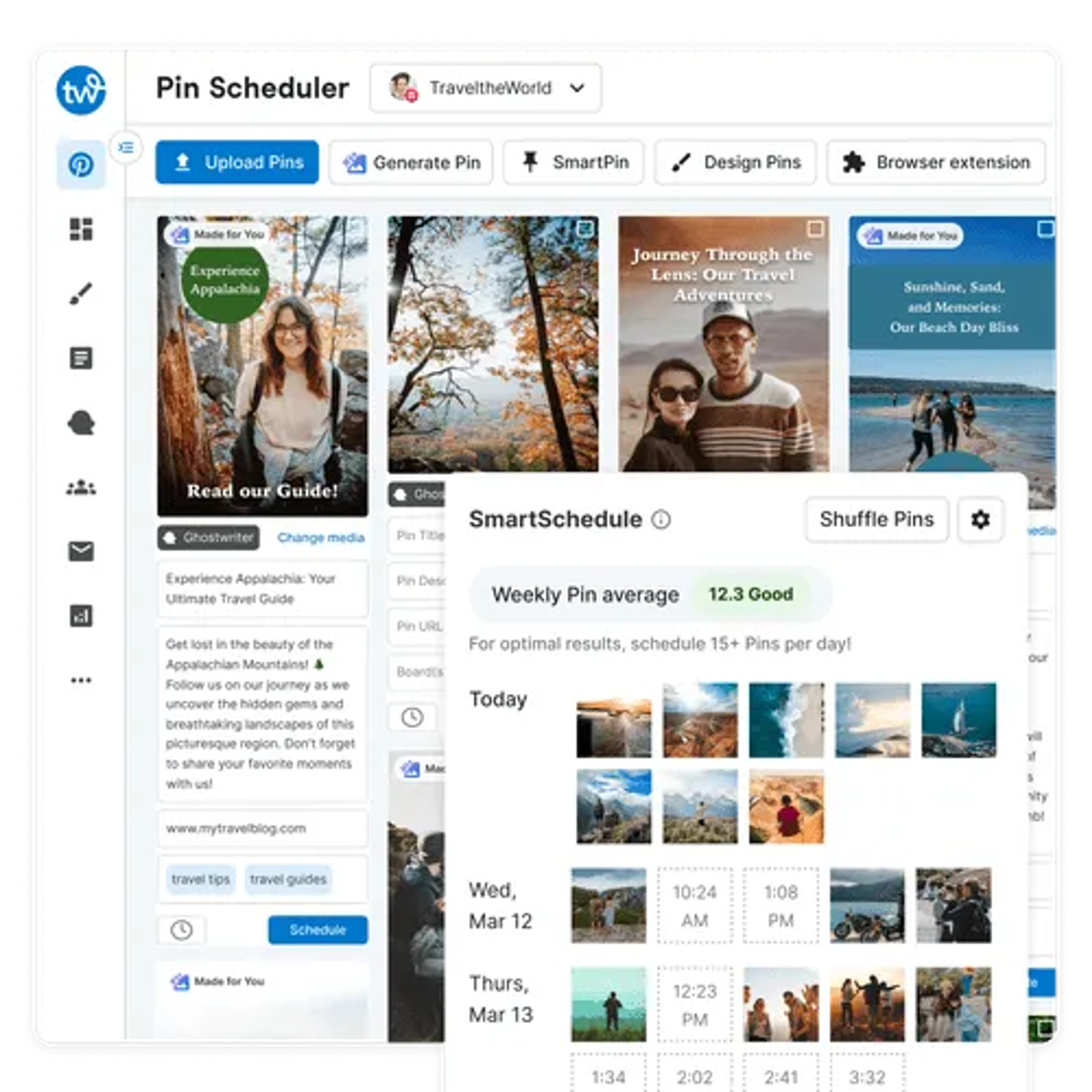The image size is (1092, 1092).
Task: Select the paintbrush design icon in sidebar
Action: click(x=81, y=294)
